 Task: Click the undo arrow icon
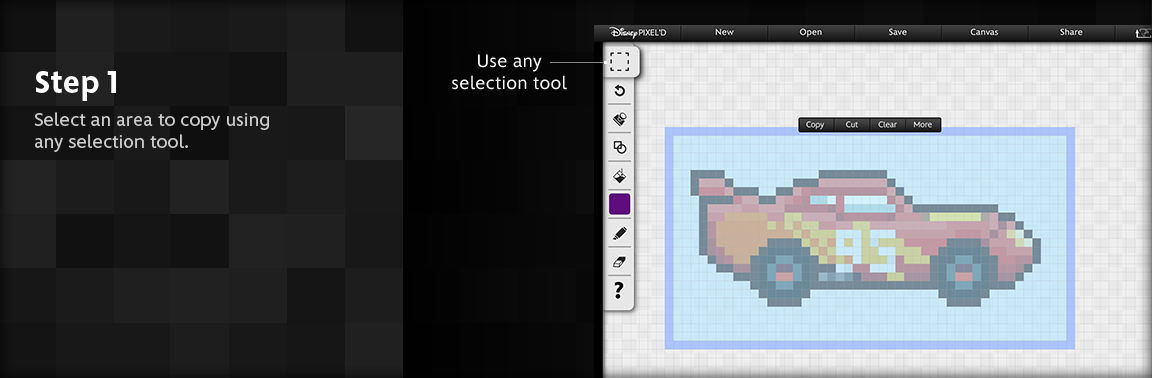(x=619, y=90)
